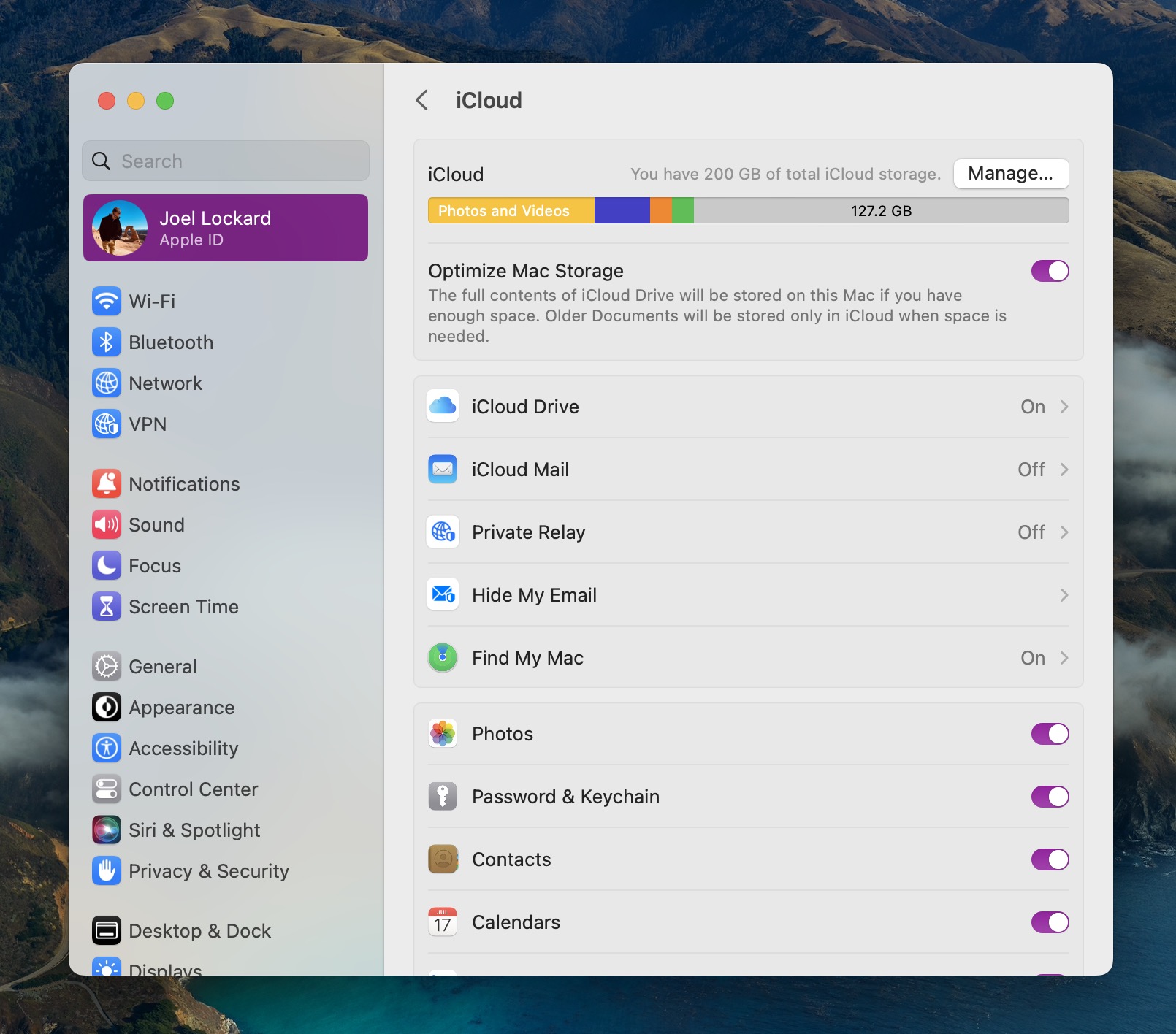Expand Find My Mac chevron
Image resolution: width=1176 pixels, height=1034 pixels.
[x=1064, y=658]
